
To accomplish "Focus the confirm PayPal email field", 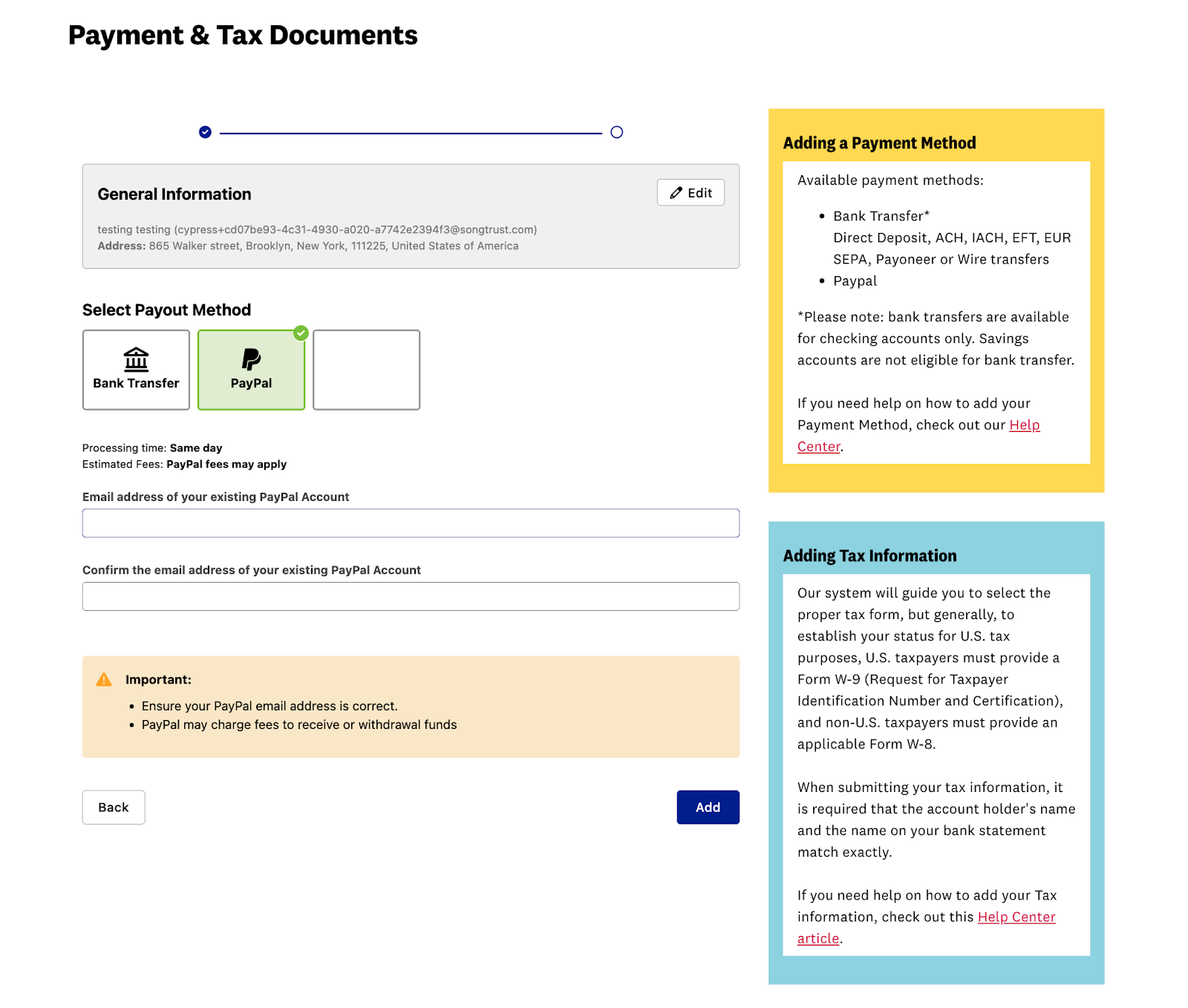I will point(411,596).
